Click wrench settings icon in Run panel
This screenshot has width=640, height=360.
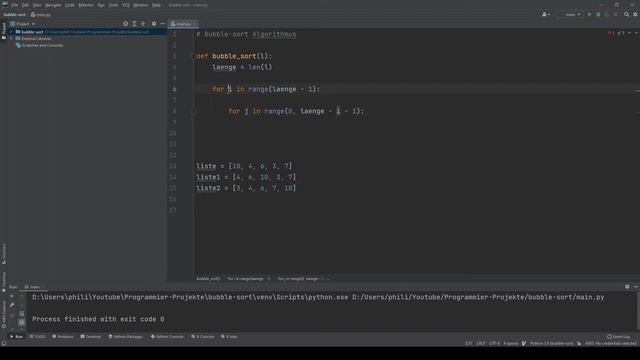(12, 305)
